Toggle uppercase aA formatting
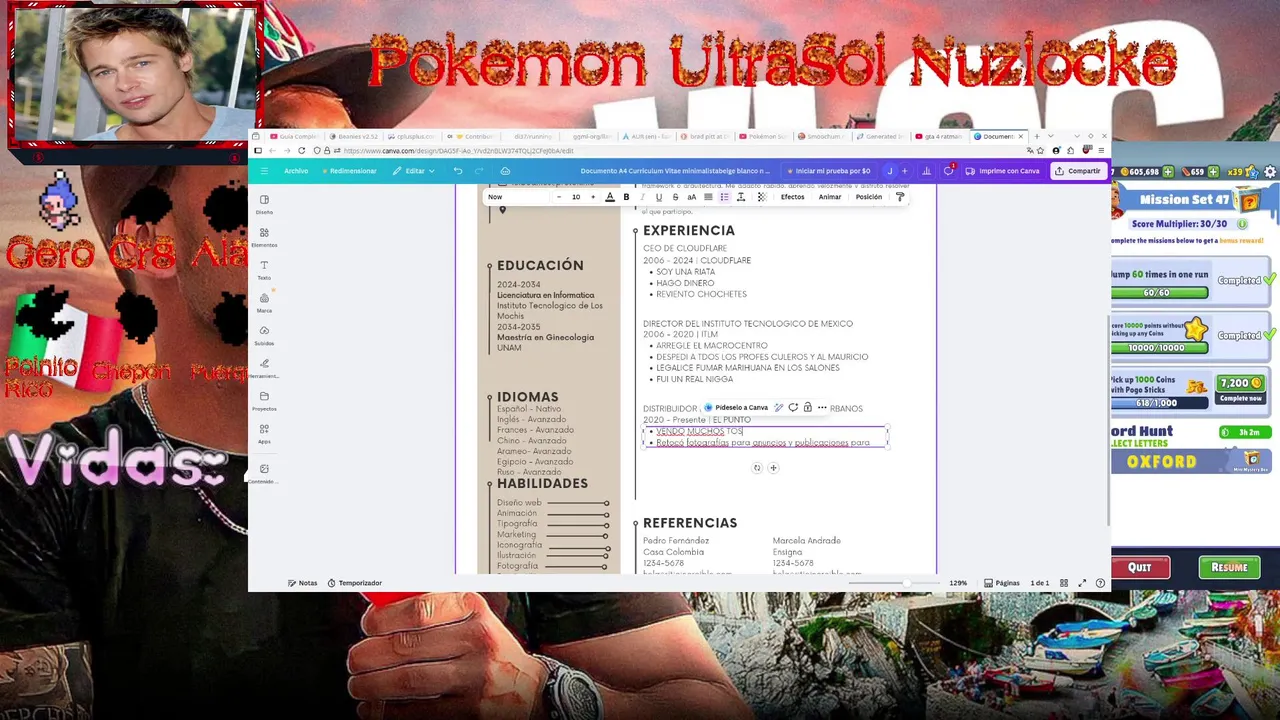Image resolution: width=1280 pixels, height=720 pixels. (691, 197)
